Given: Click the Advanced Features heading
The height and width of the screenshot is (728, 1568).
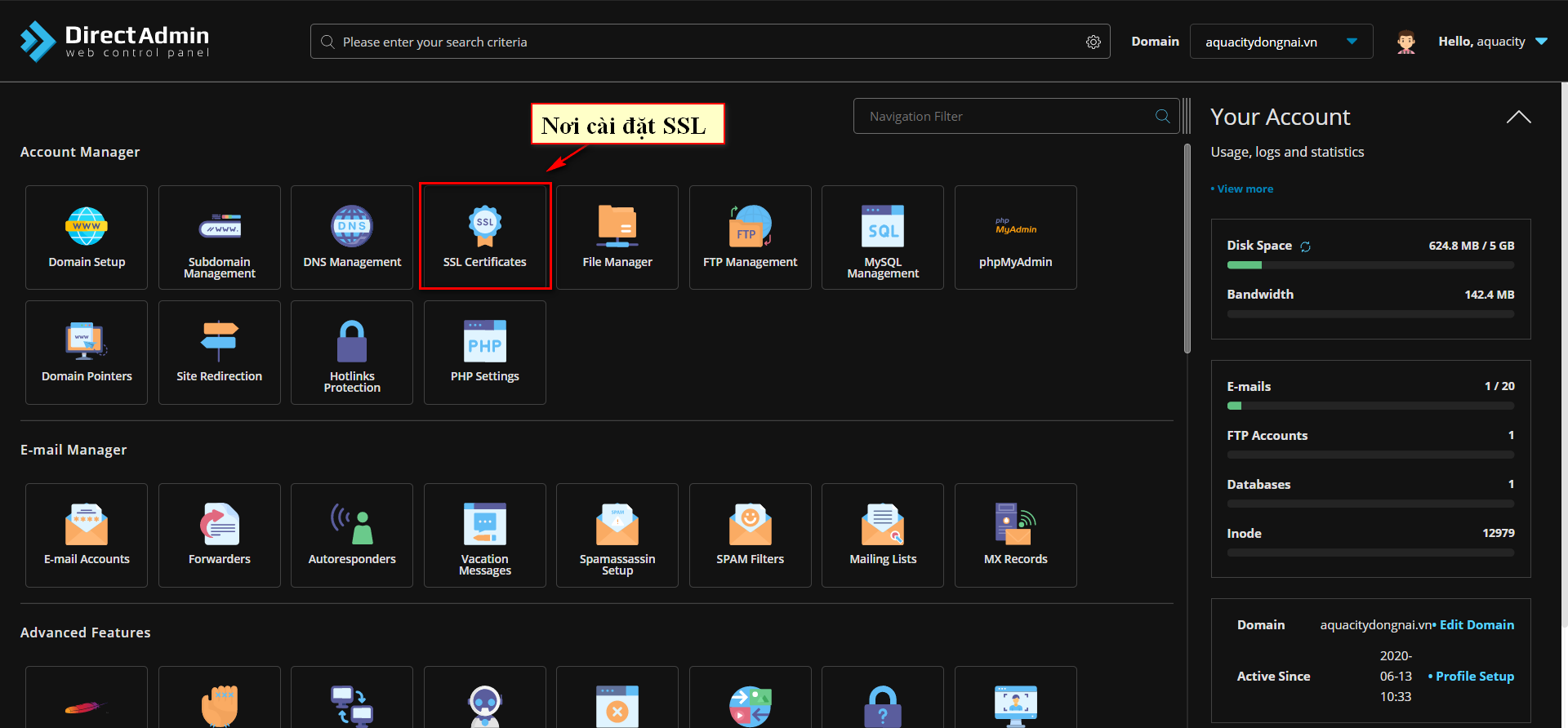Looking at the screenshot, I should click(x=86, y=633).
